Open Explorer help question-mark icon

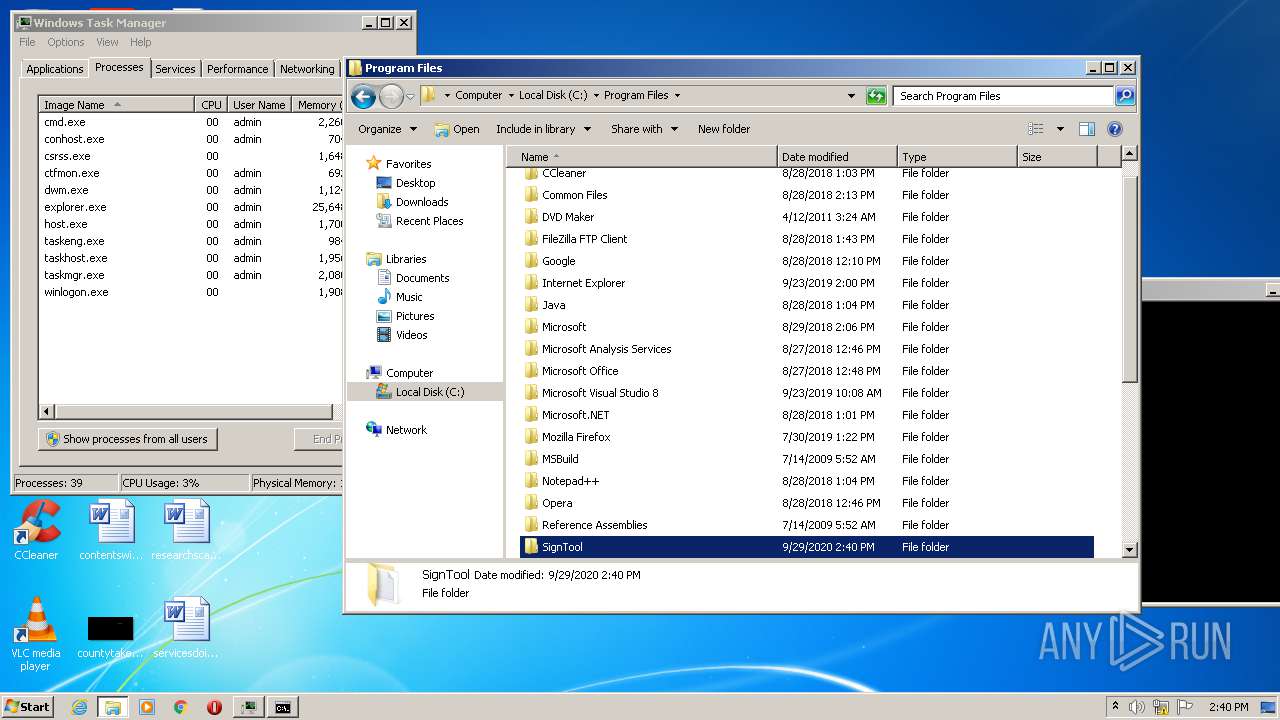click(x=1115, y=129)
